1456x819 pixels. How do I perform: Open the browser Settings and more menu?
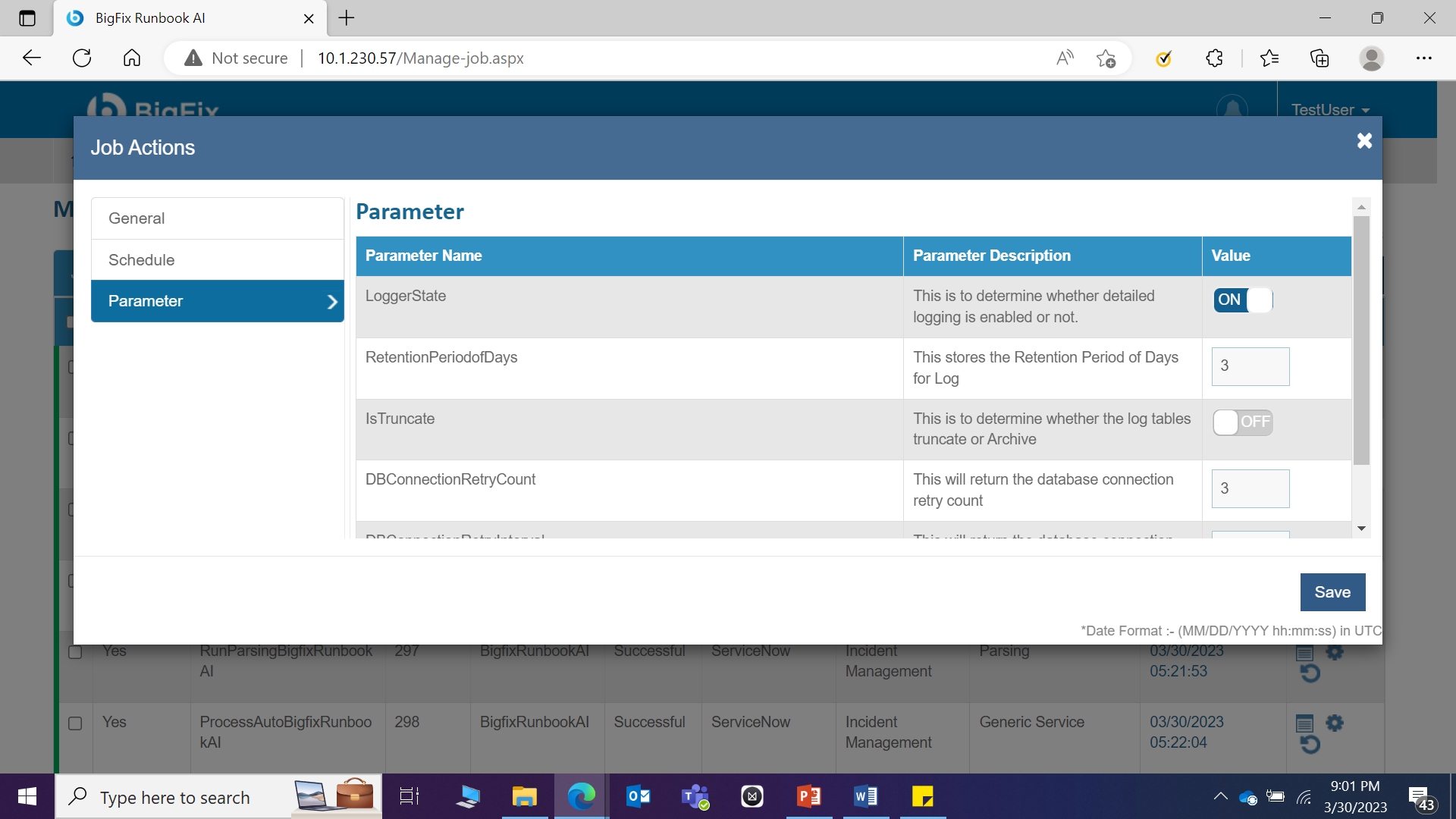[1423, 58]
